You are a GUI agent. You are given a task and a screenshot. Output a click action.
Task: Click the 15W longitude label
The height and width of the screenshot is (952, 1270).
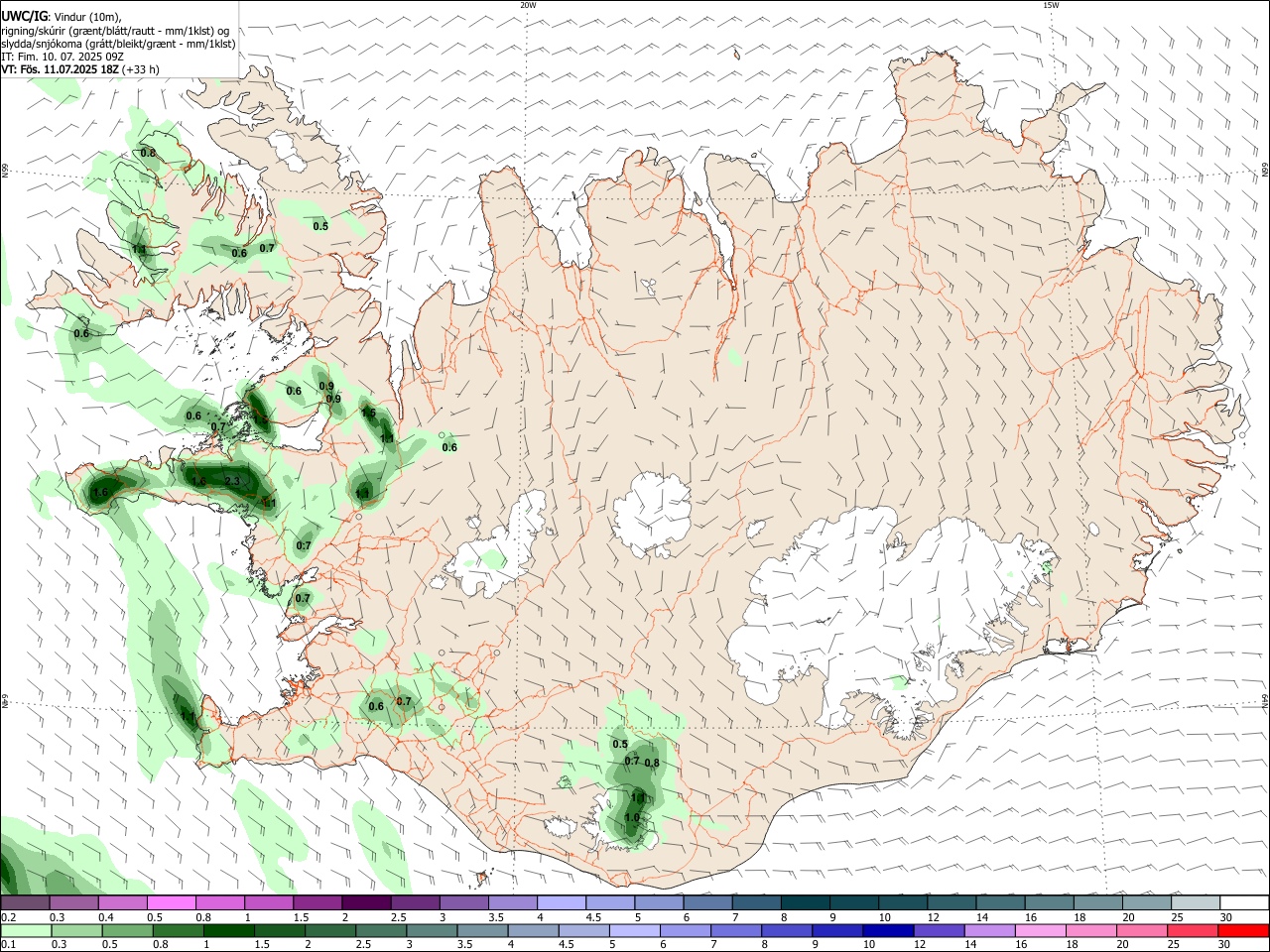1051,5
